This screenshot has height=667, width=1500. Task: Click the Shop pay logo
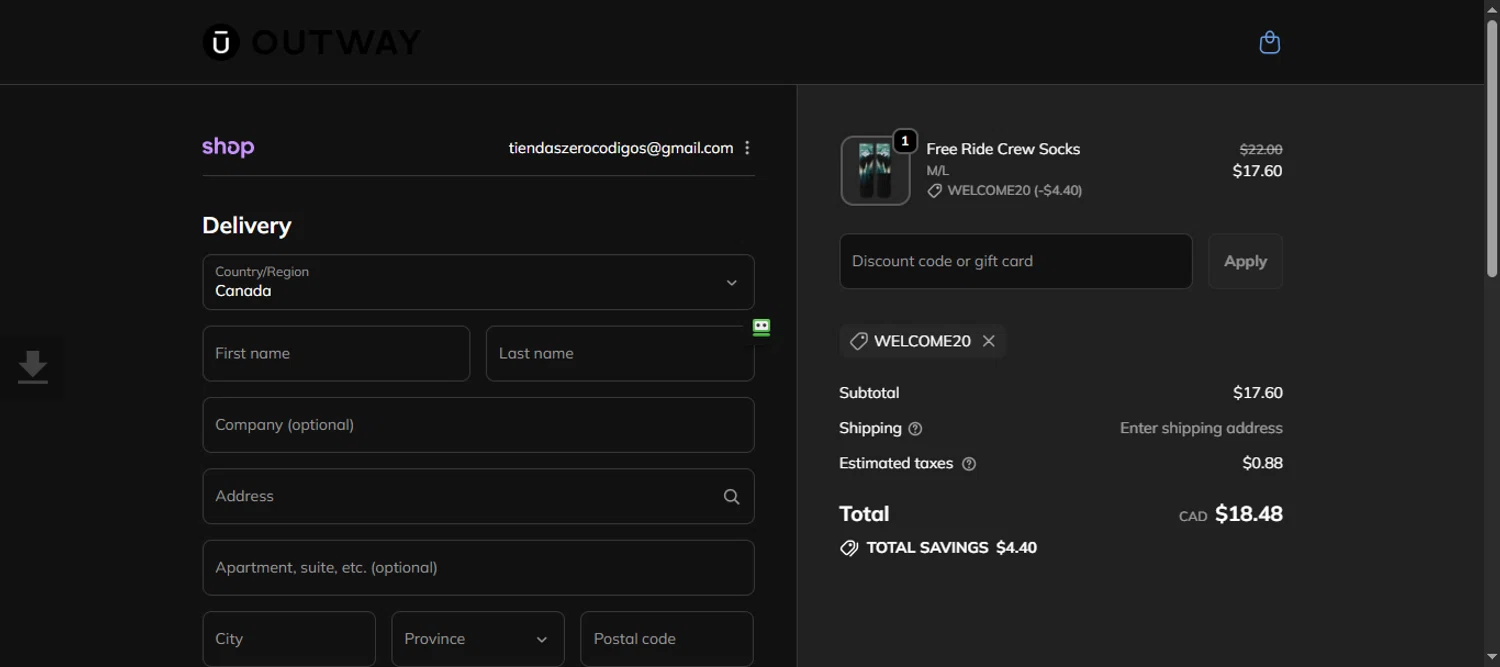[228, 147]
